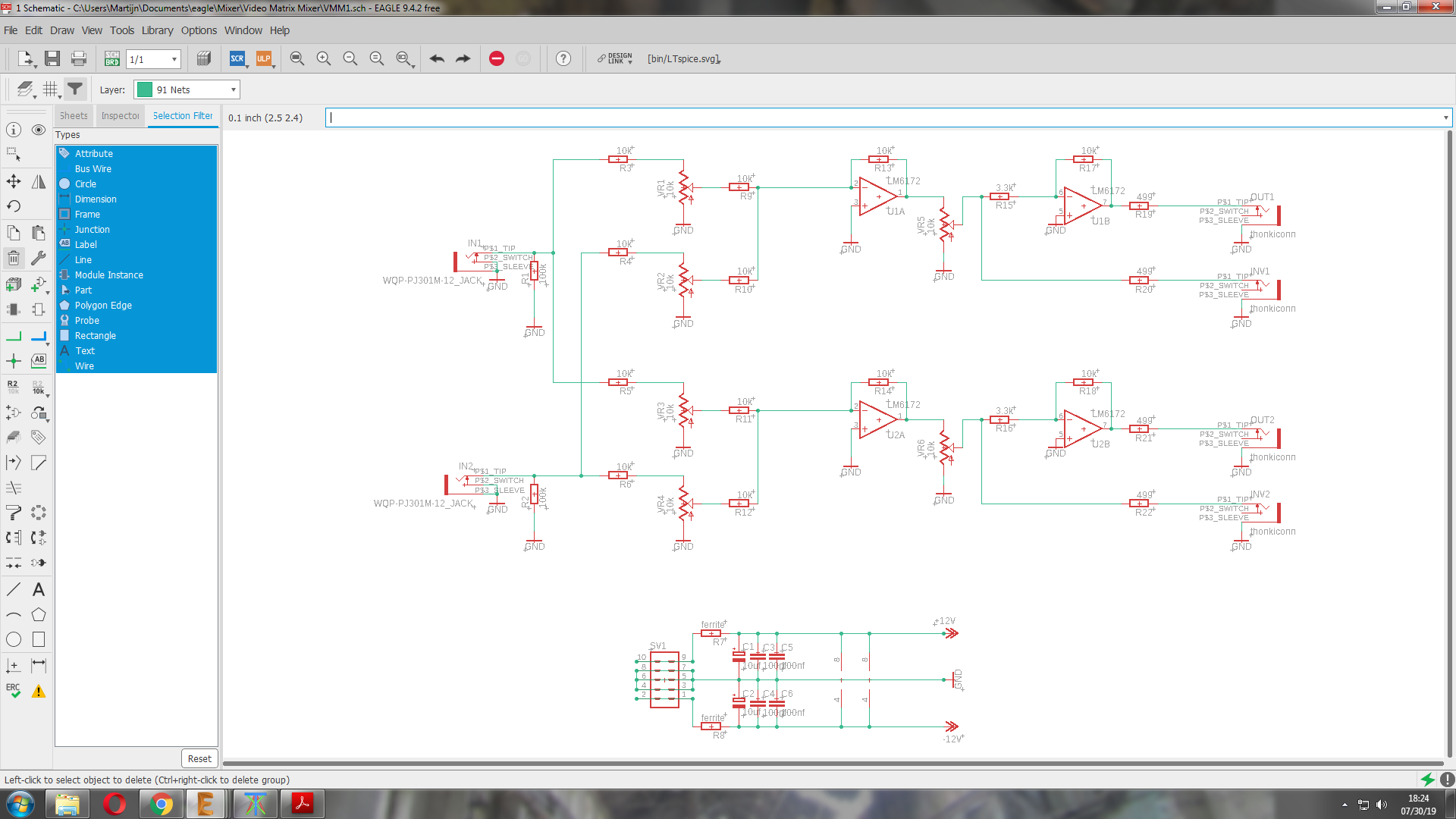Viewport: 1456px width, 819px height.
Task: Run a ULP with the ULP icon
Action: pyautogui.click(x=263, y=58)
